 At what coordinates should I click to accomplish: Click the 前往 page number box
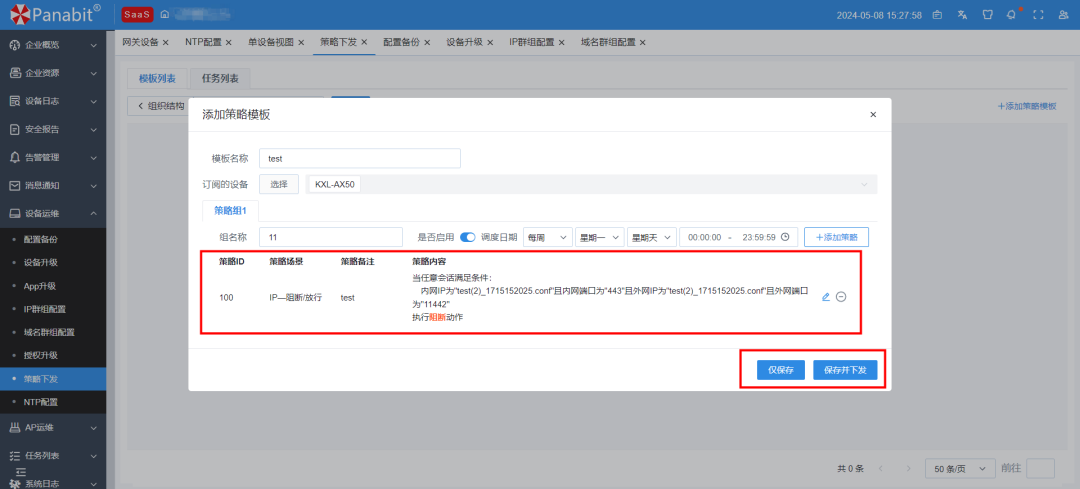(x=1040, y=468)
